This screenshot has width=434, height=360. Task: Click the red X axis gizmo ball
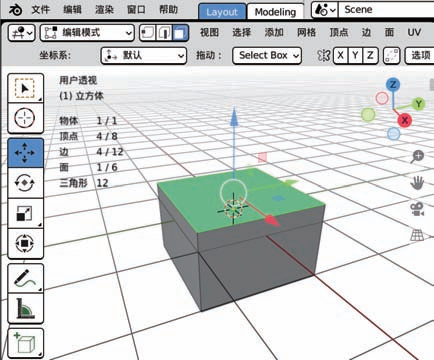pos(405,120)
